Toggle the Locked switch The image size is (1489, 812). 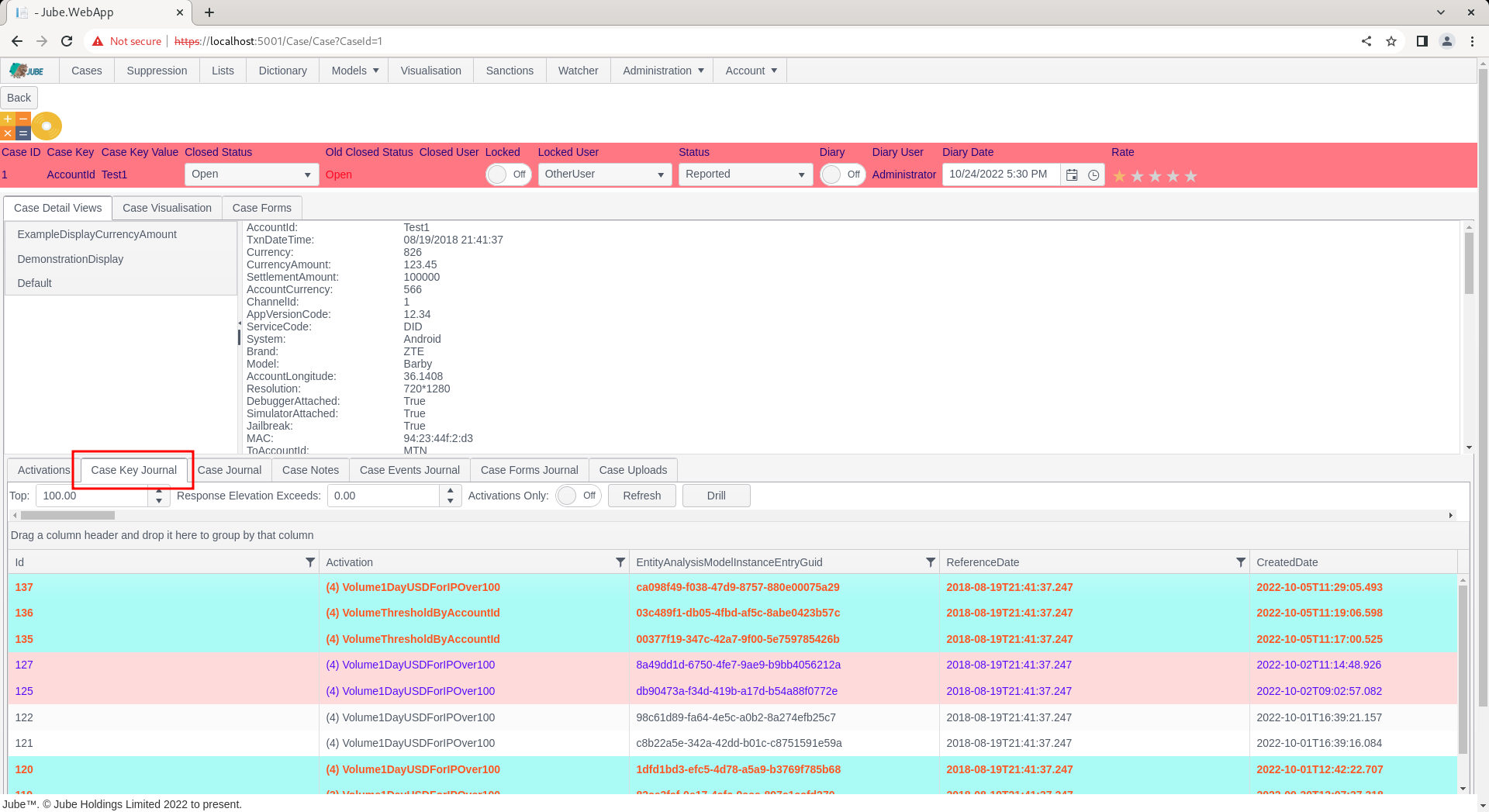click(x=509, y=174)
